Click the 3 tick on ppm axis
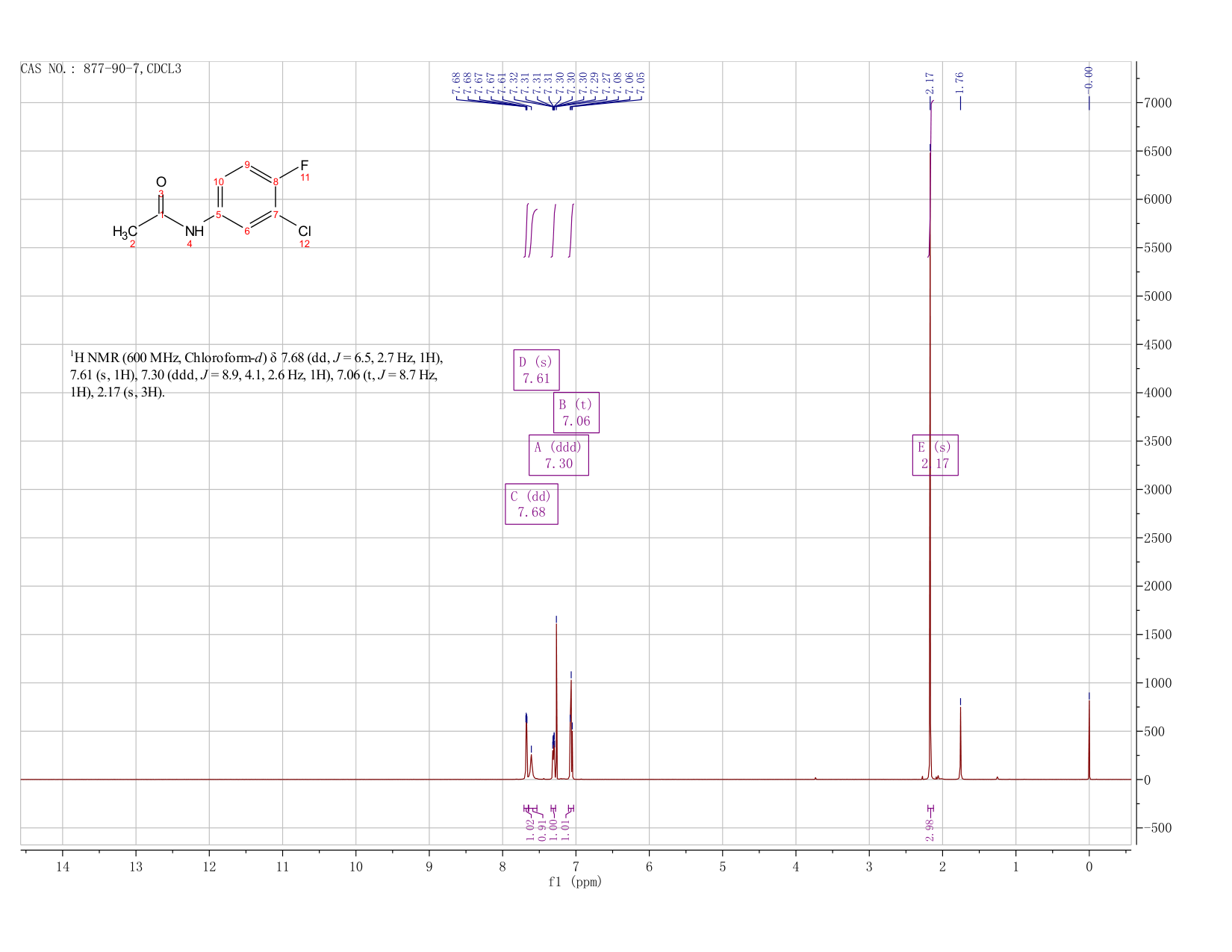 [869, 867]
